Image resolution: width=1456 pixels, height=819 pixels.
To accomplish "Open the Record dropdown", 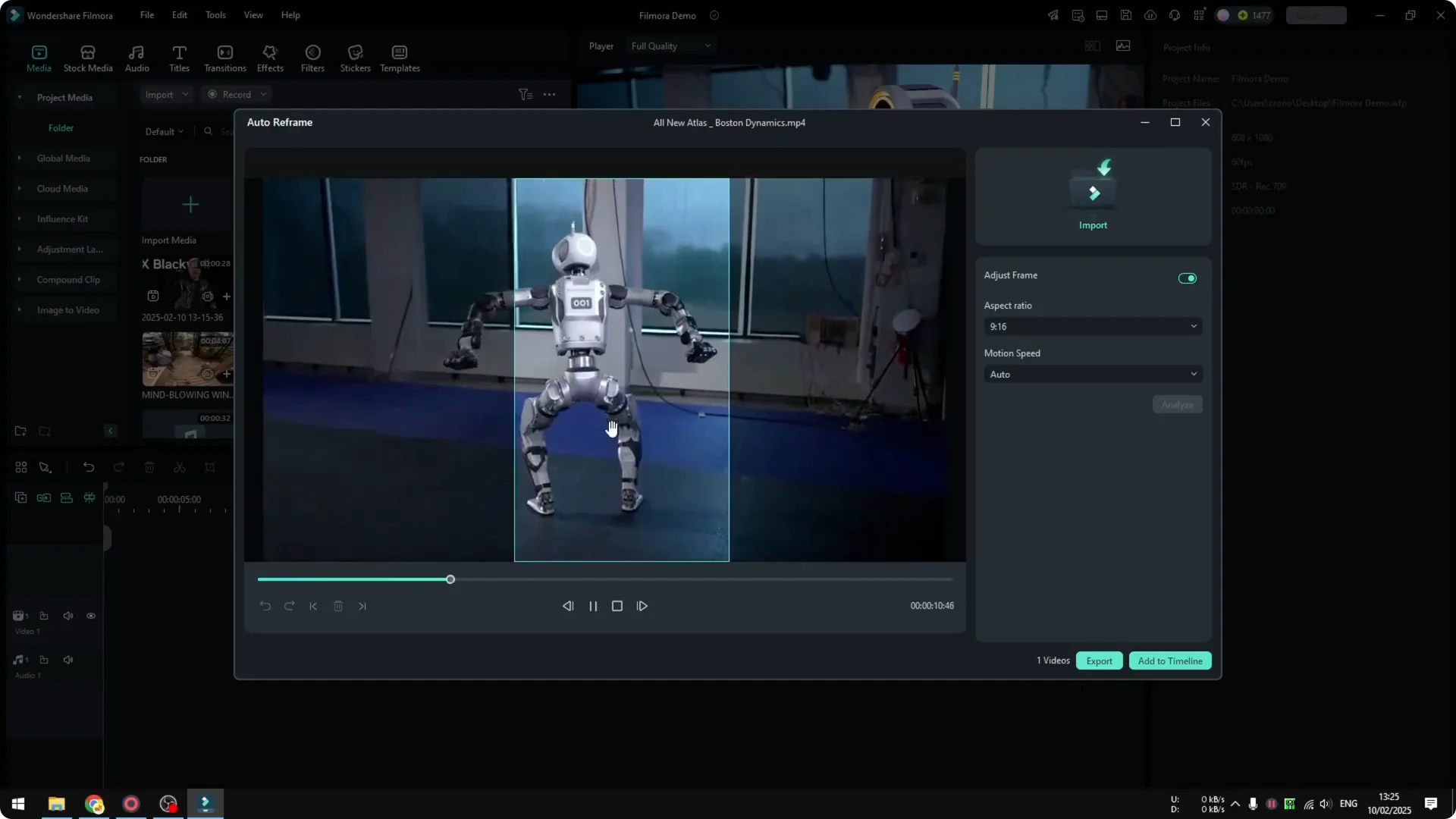I will 237,95.
